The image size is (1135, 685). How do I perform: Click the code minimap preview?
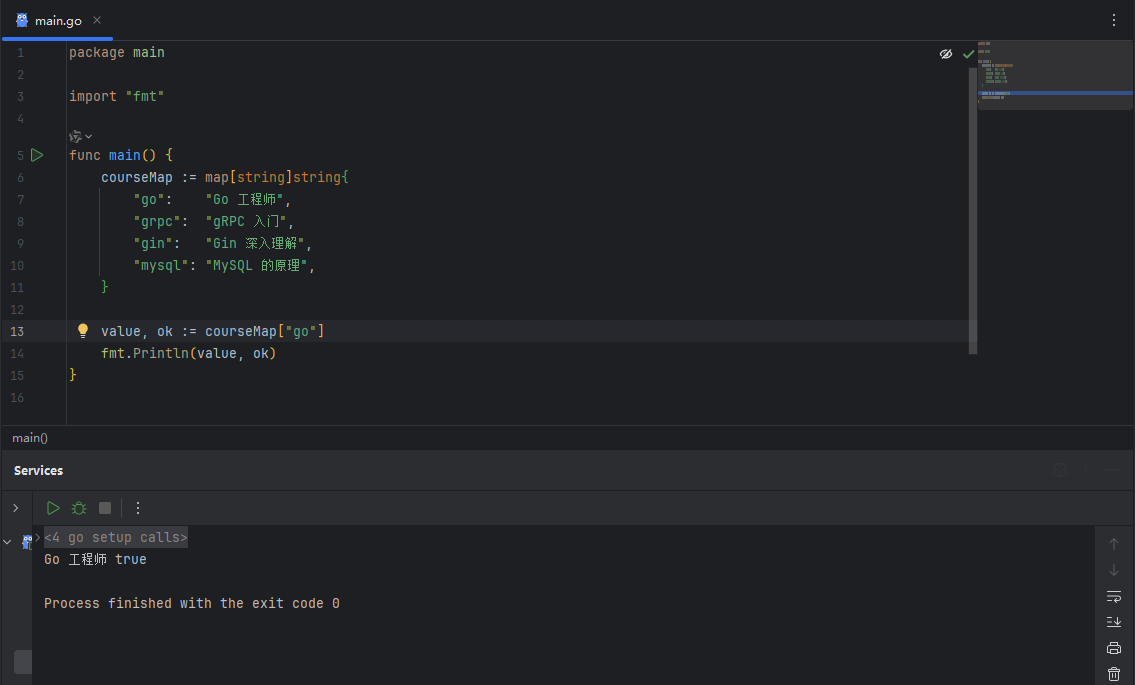coord(1054,75)
